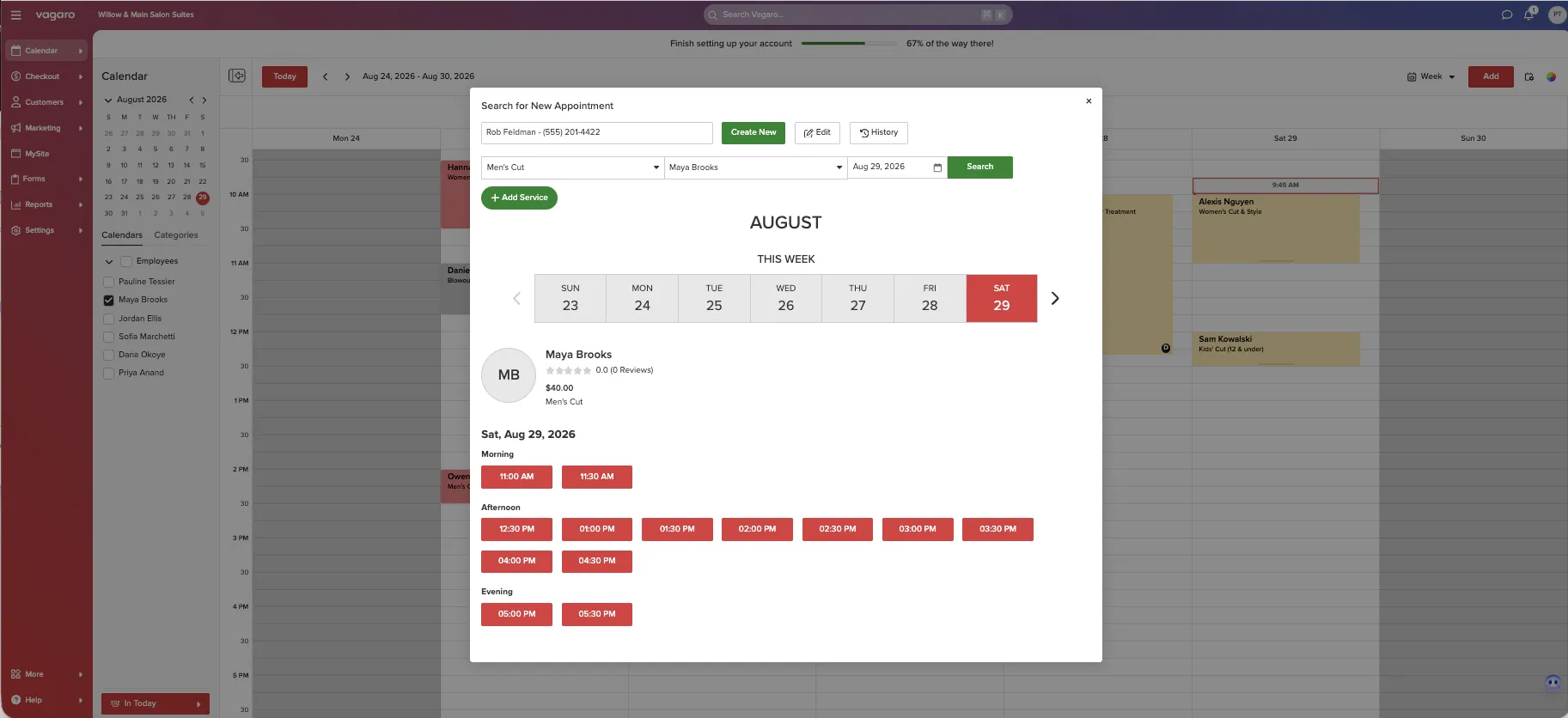Expand the In Today panel
The image size is (1568, 718).
156,703
